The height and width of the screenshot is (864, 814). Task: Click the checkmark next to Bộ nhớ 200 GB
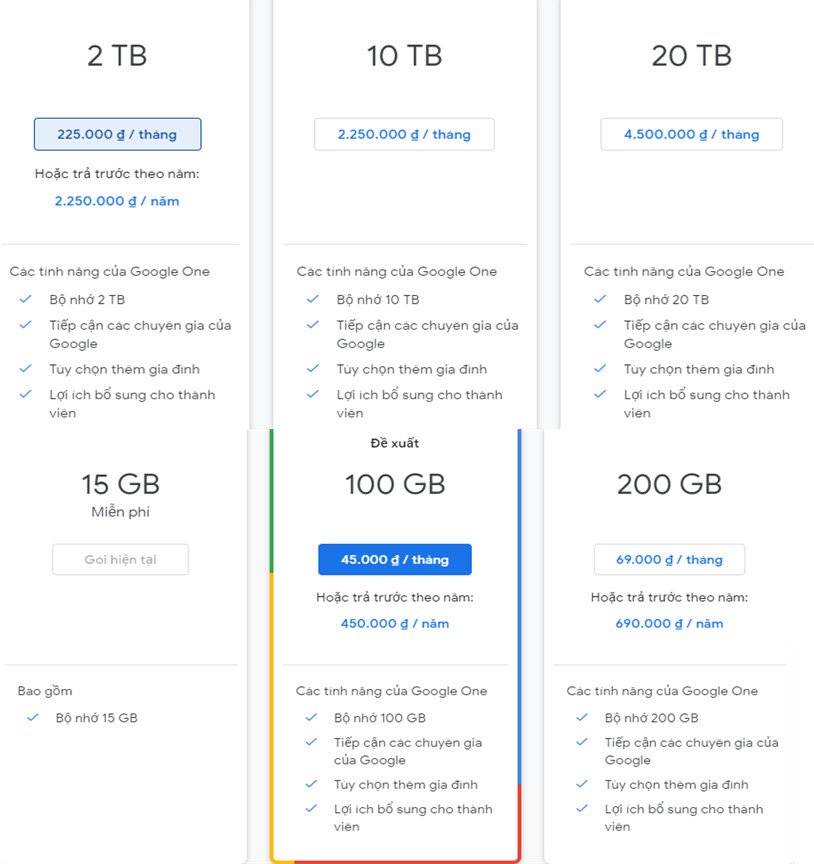click(582, 717)
